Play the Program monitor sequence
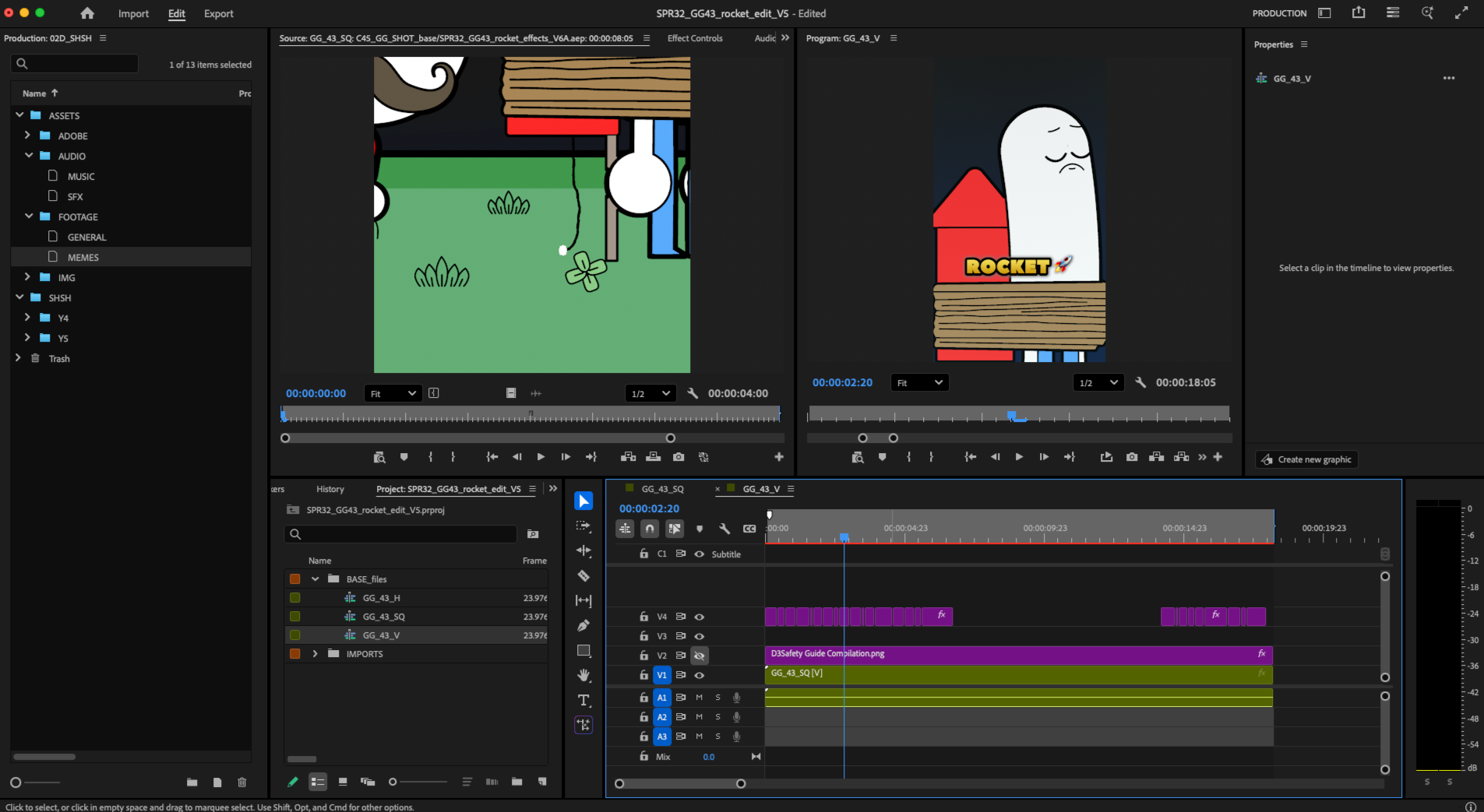Viewport: 1484px width, 812px height. pos(1019,457)
